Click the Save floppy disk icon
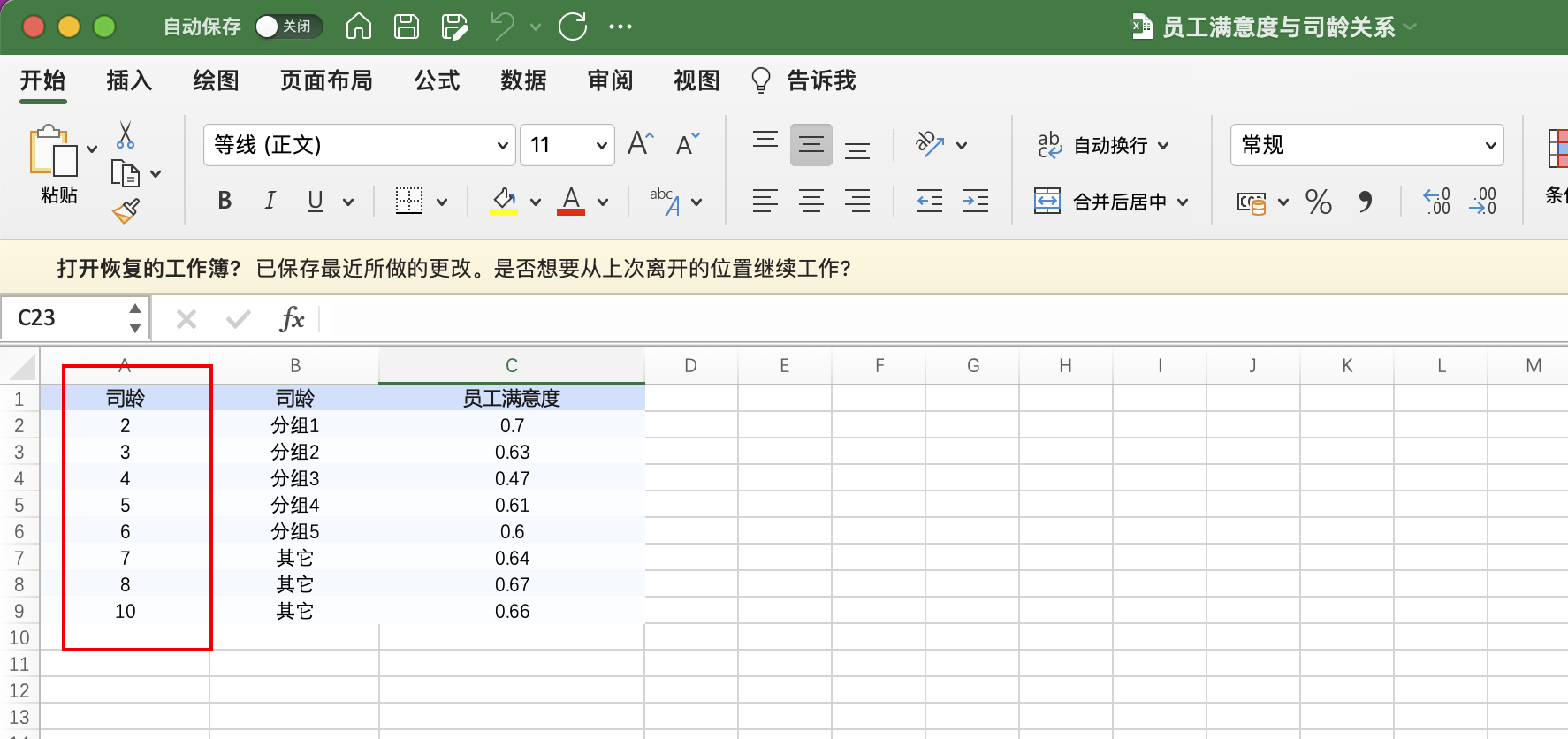The image size is (1568, 739). (x=407, y=27)
